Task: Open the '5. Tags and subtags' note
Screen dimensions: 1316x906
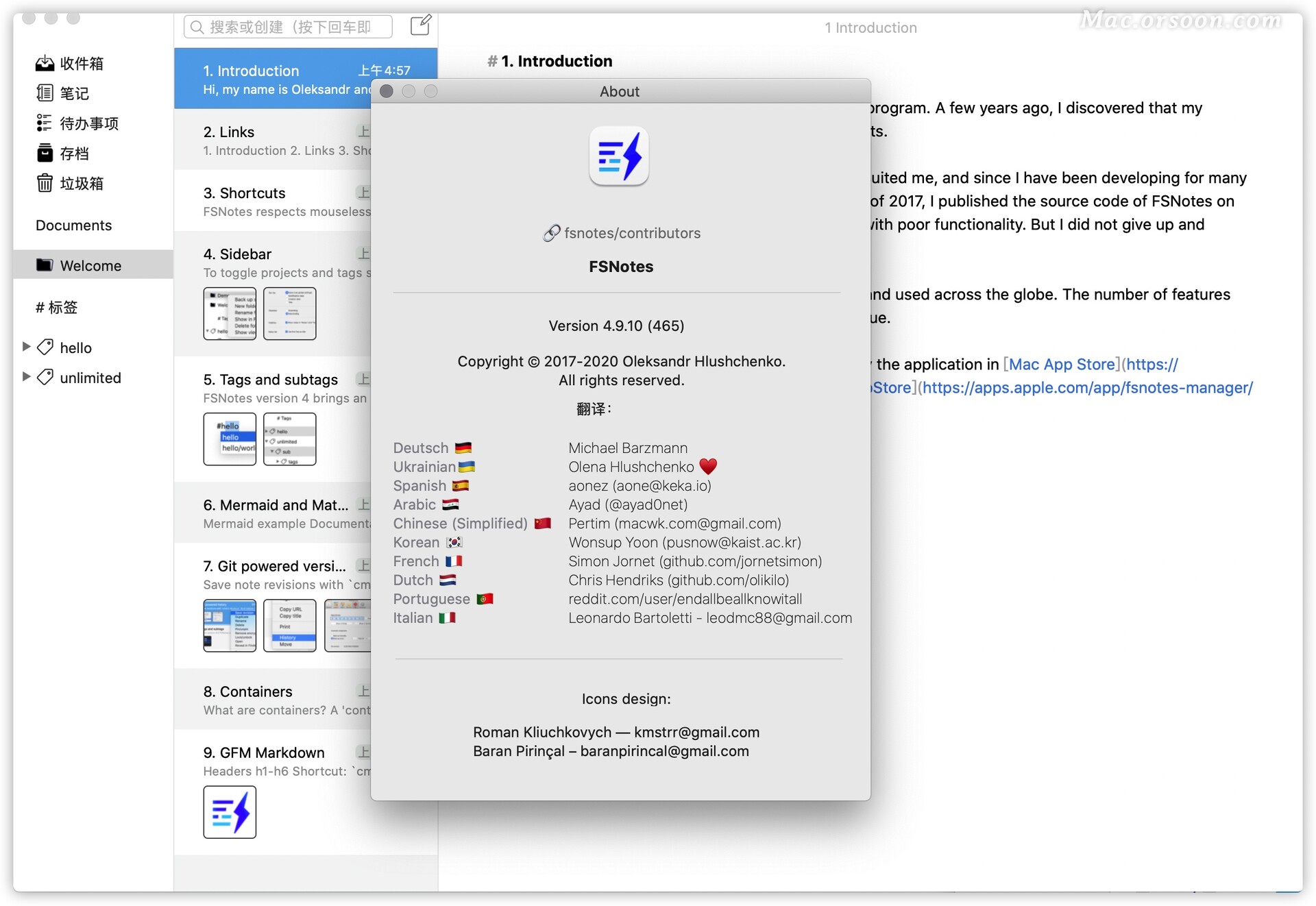Action: 273,419
